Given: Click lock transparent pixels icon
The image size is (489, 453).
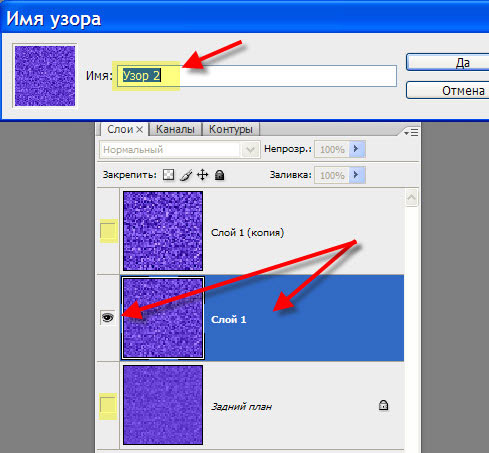Looking at the screenshot, I should pyautogui.click(x=168, y=175).
